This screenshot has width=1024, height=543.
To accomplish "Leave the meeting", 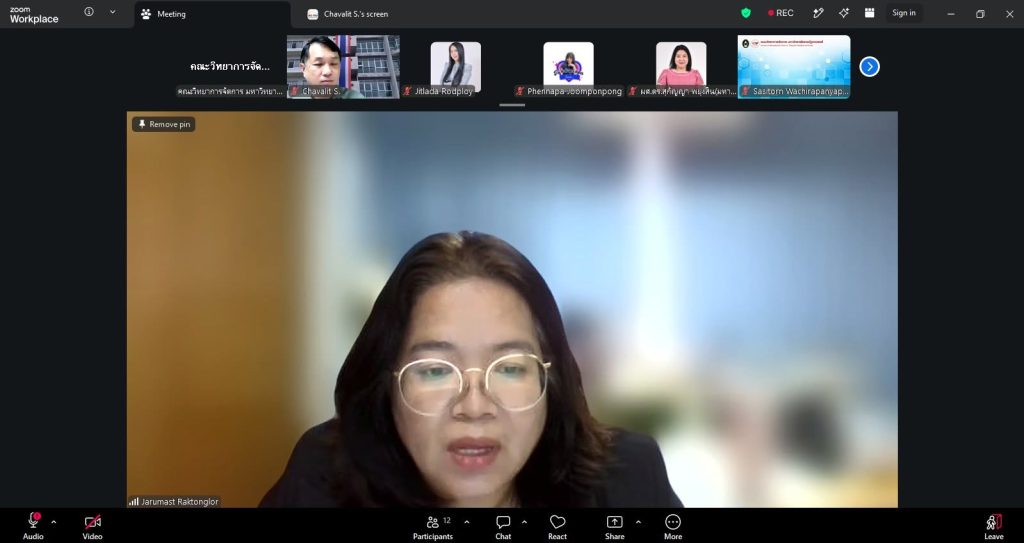I will tap(994, 527).
